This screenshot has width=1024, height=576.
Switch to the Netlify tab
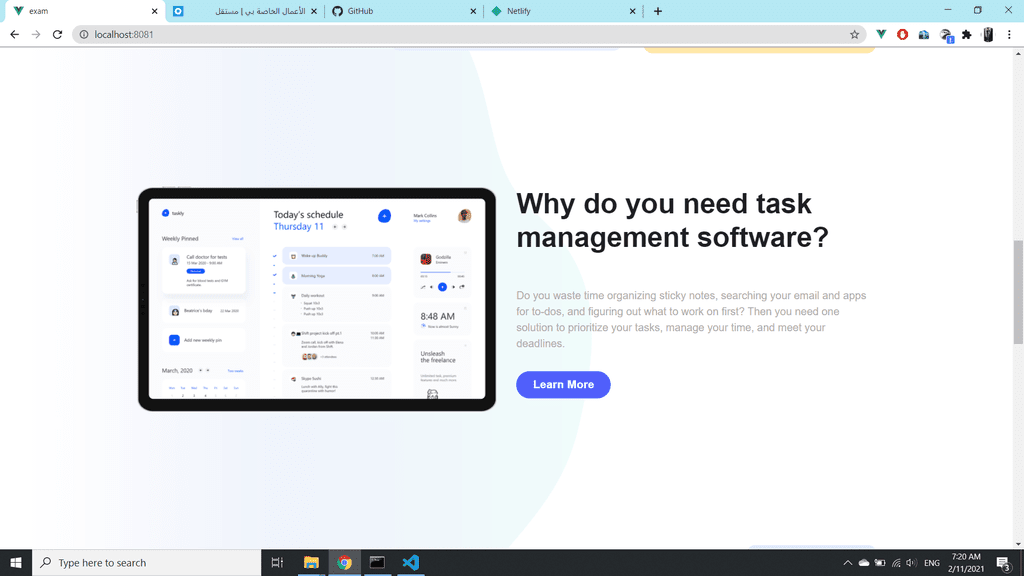point(563,11)
